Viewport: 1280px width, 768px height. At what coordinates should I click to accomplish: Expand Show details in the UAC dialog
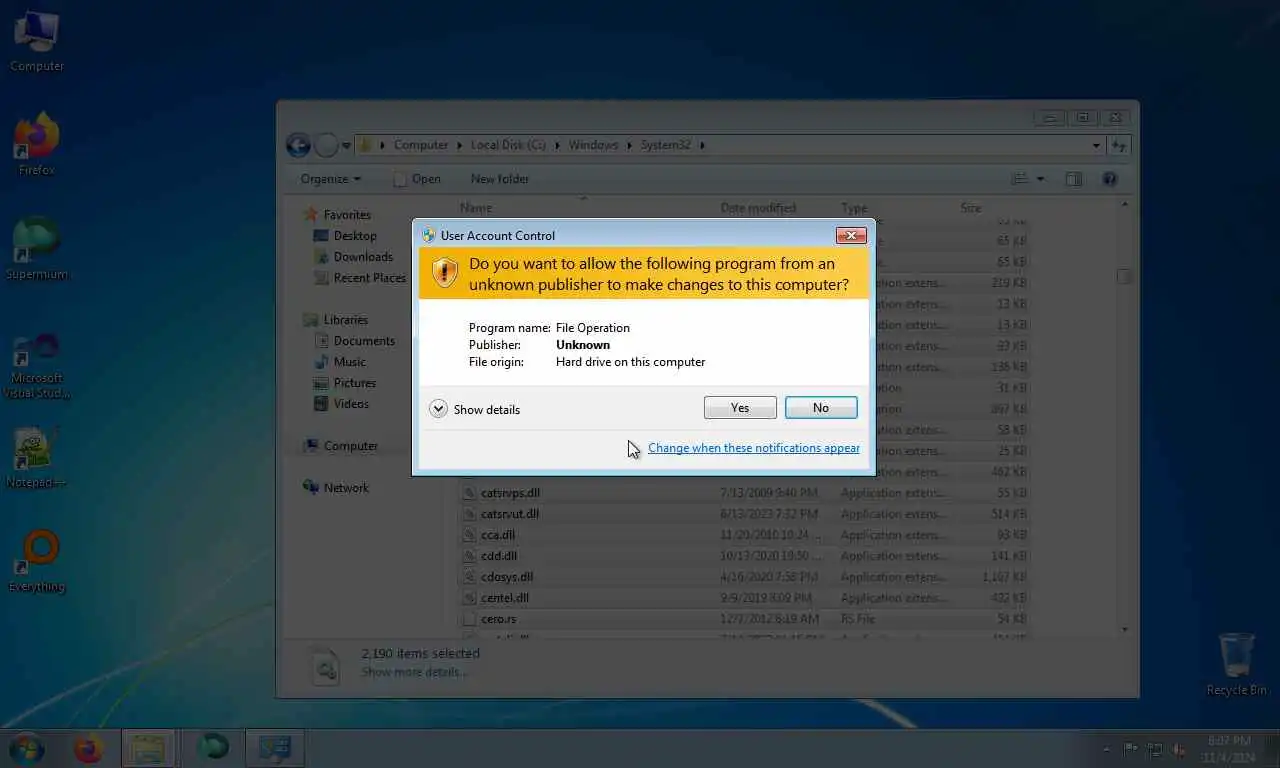click(x=475, y=409)
